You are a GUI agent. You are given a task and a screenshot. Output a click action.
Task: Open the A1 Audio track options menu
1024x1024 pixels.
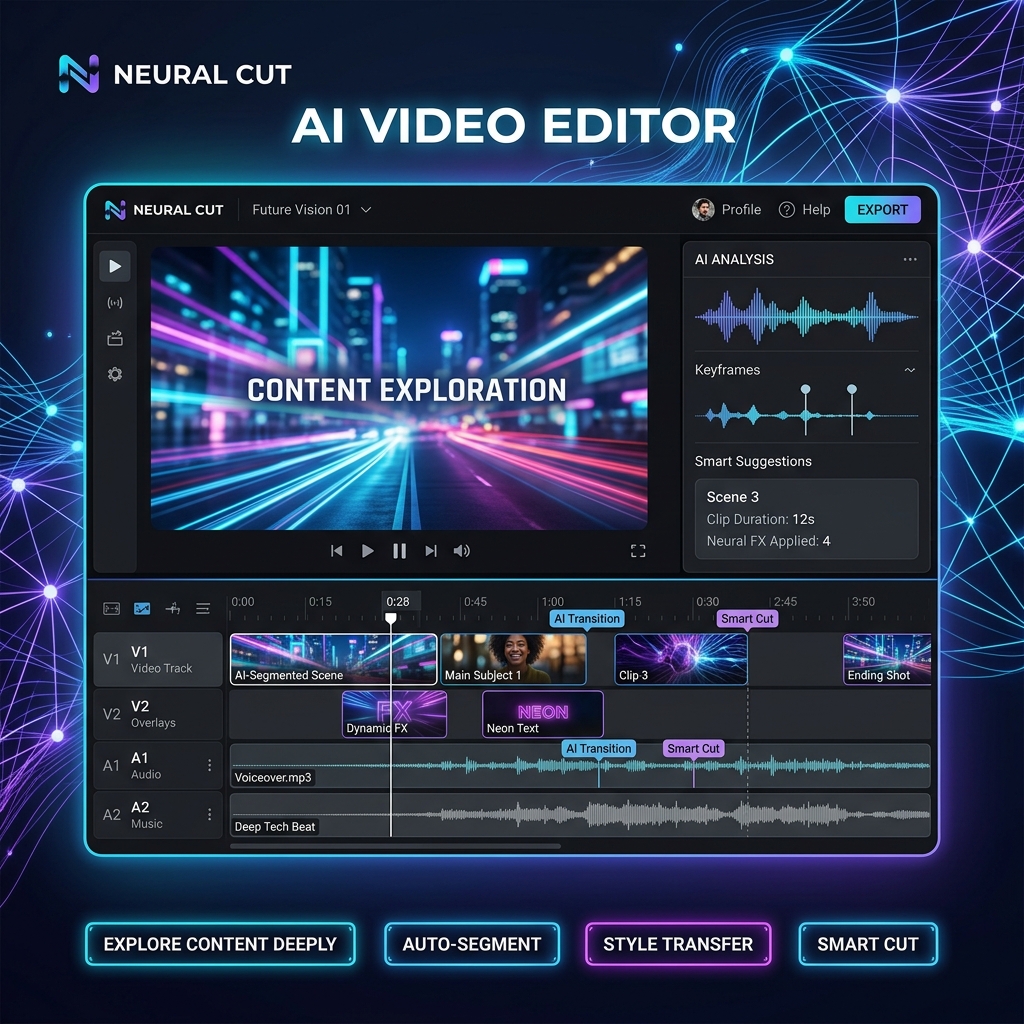(x=209, y=766)
